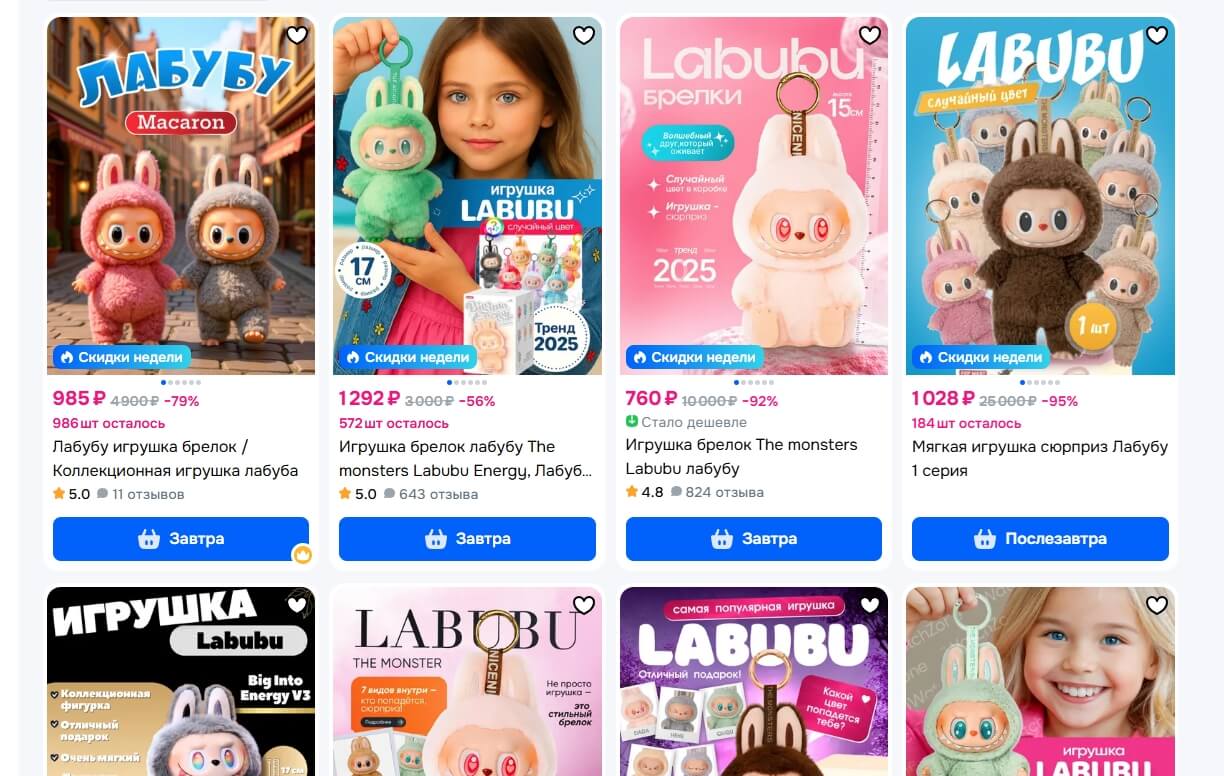The image size is (1224, 776).
Task: Toggle heart on the 760 ₽ Labubu брелки card
Action: tap(870, 35)
